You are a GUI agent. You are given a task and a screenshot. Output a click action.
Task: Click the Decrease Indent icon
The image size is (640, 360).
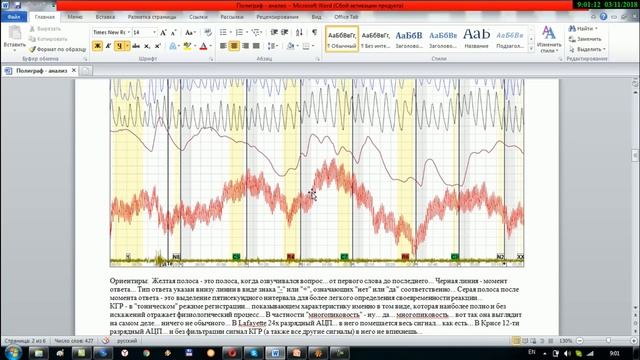[274, 32]
